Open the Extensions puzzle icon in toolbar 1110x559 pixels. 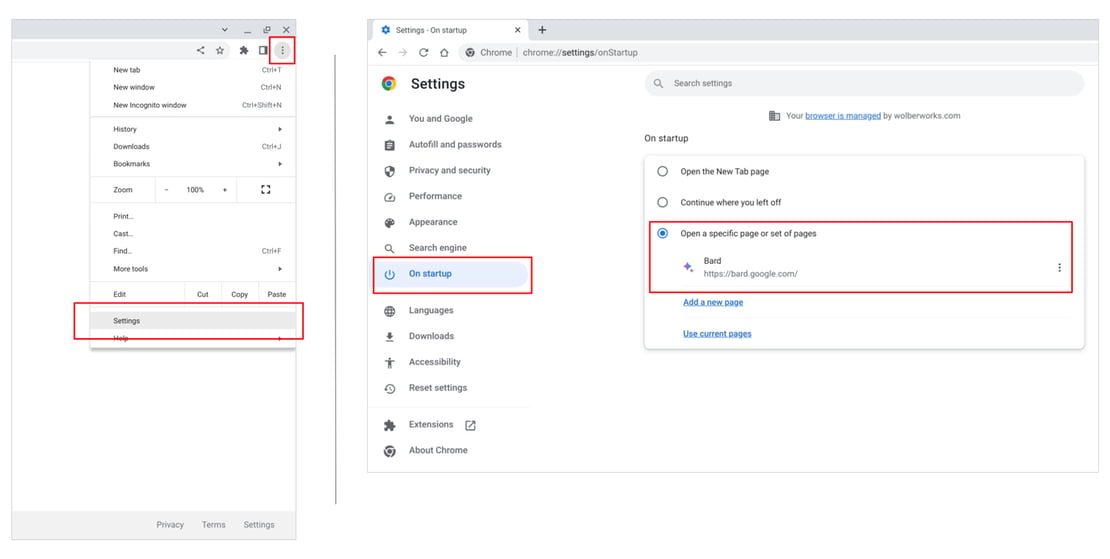(x=244, y=50)
